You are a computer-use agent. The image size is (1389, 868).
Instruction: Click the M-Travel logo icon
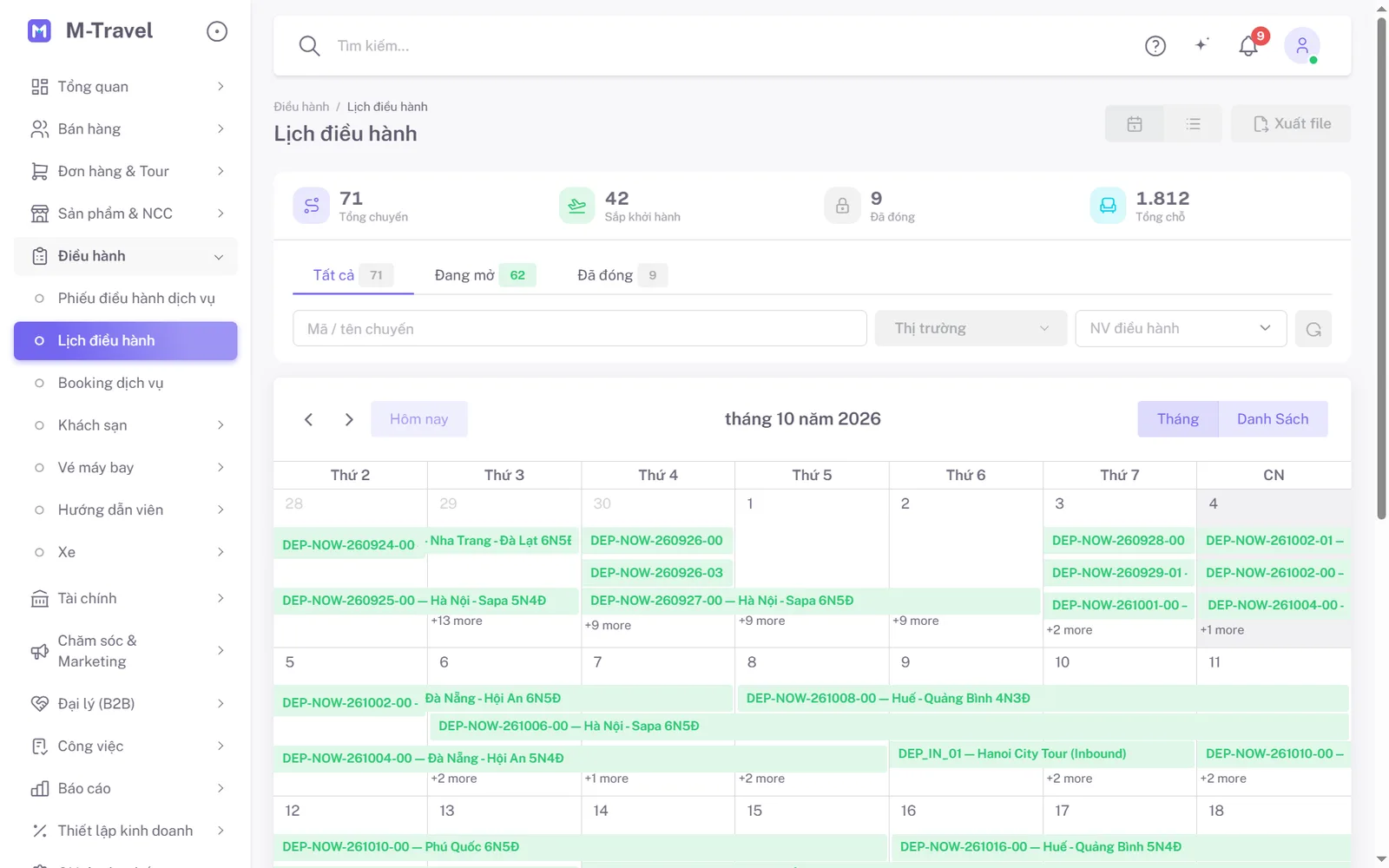pyautogui.click(x=39, y=31)
